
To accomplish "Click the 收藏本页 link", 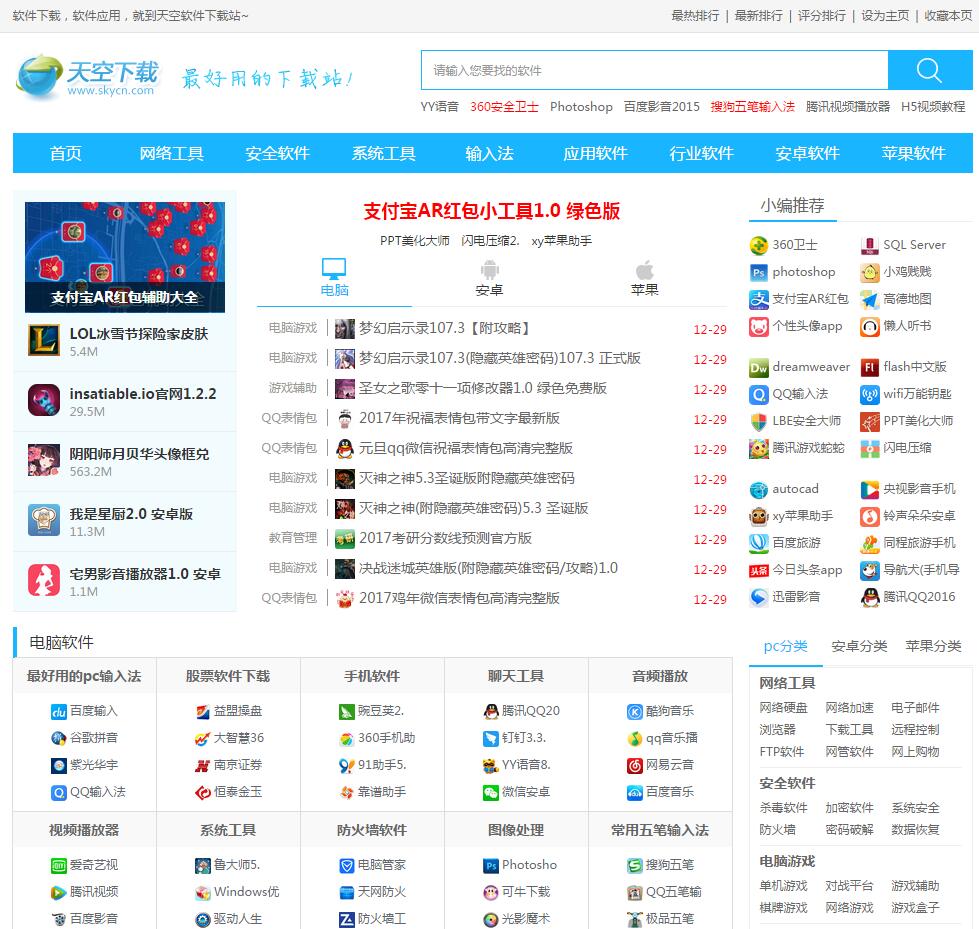I will [948, 16].
